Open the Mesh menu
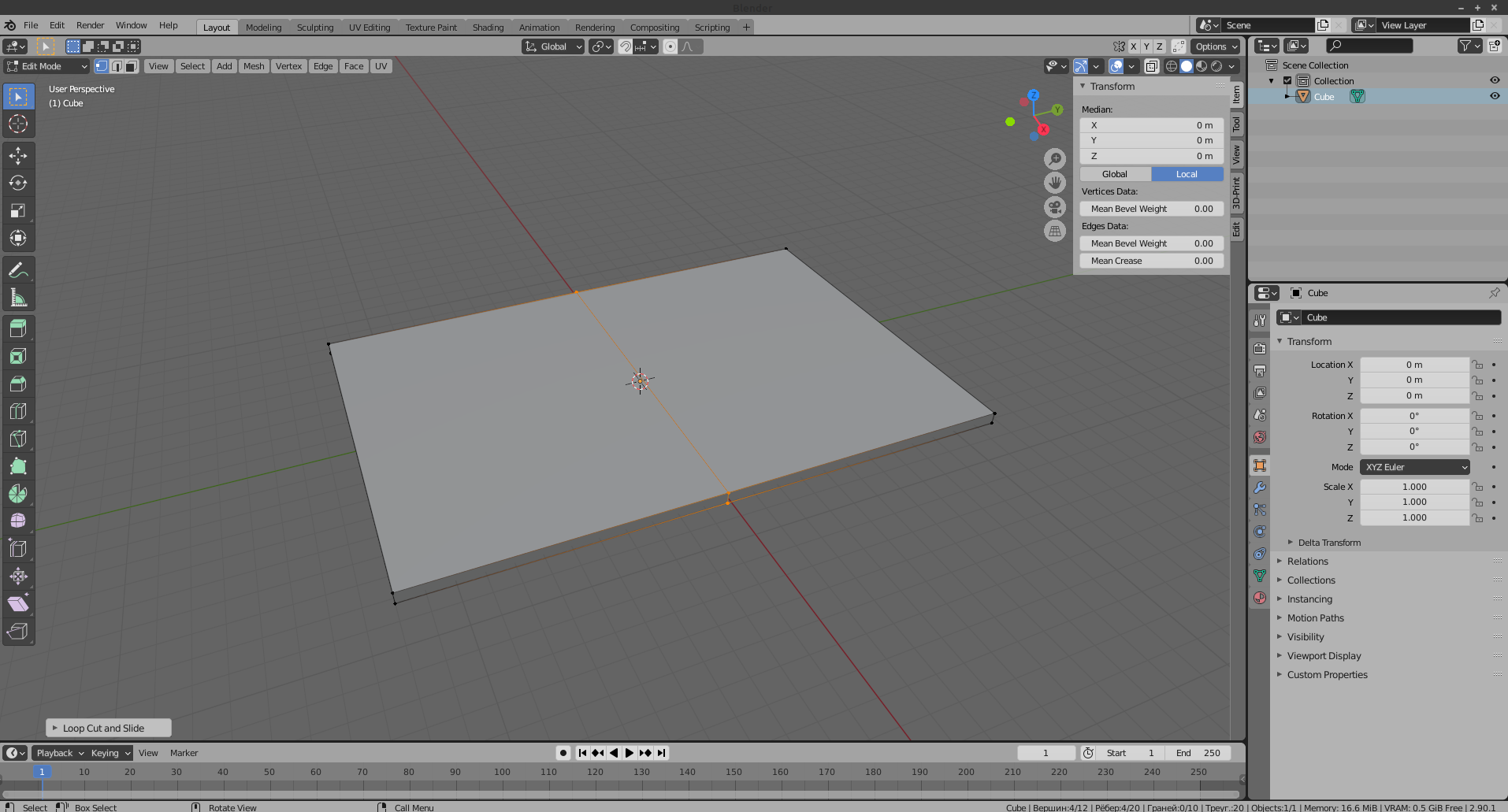Image resolution: width=1508 pixels, height=812 pixels. coord(254,66)
